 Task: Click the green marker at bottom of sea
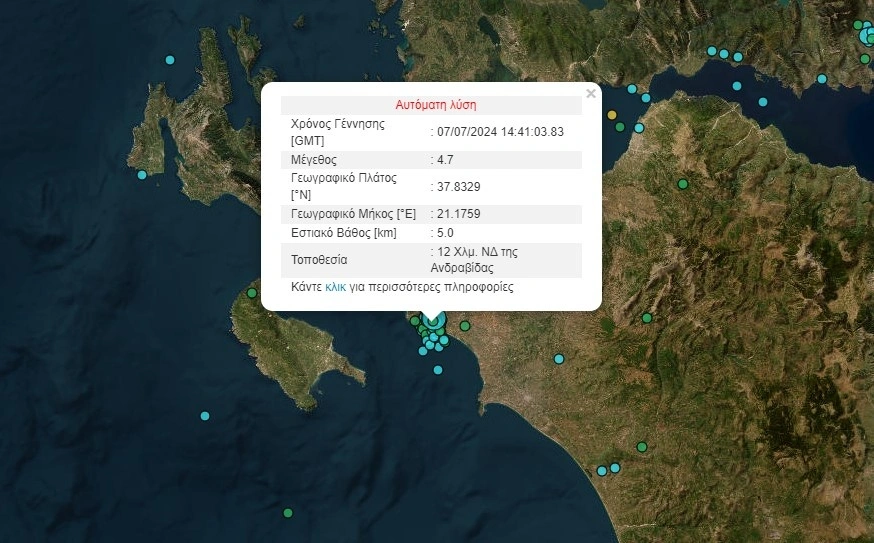pos(288,513)
